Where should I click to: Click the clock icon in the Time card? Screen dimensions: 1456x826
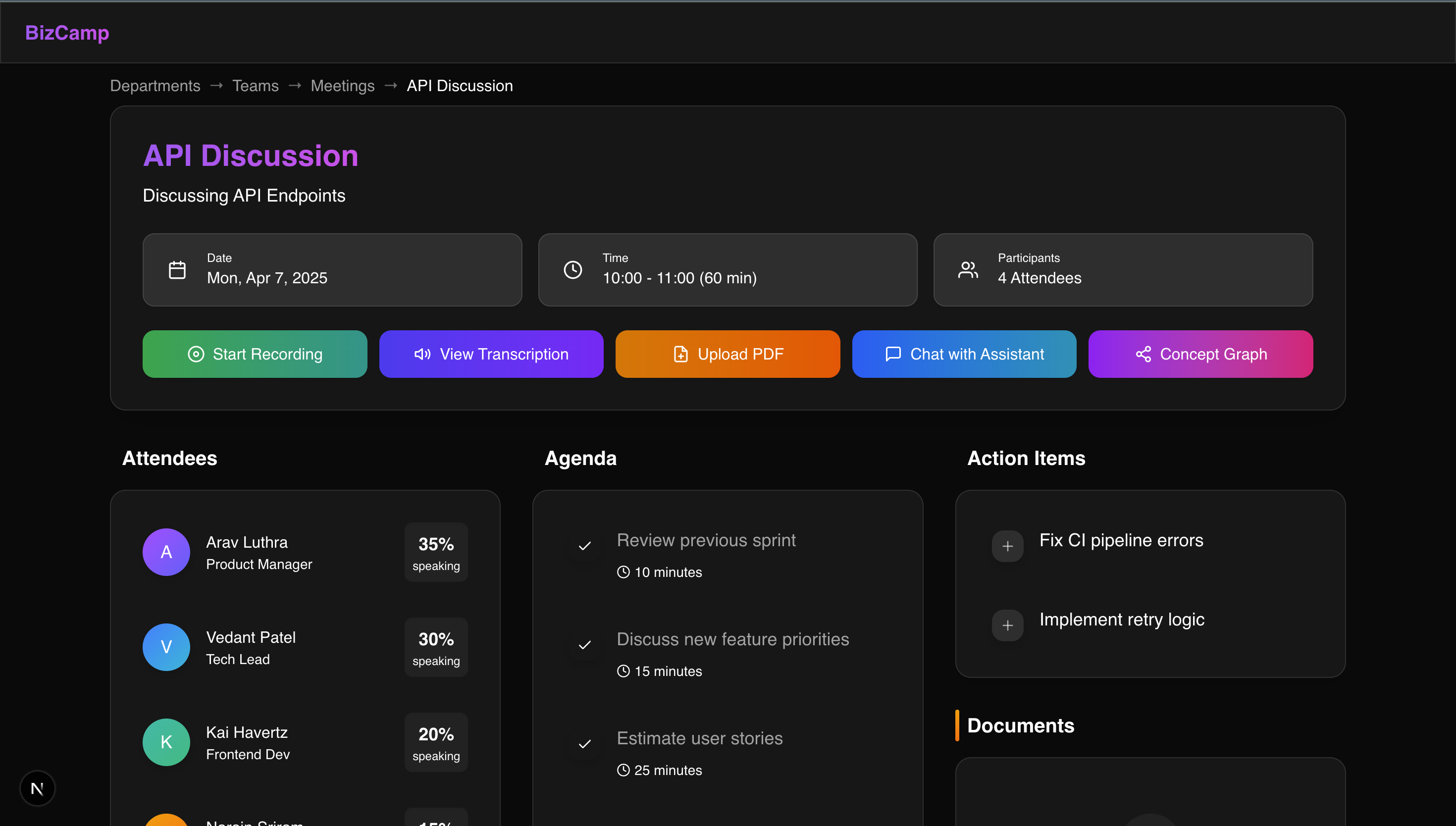[572, 269]
